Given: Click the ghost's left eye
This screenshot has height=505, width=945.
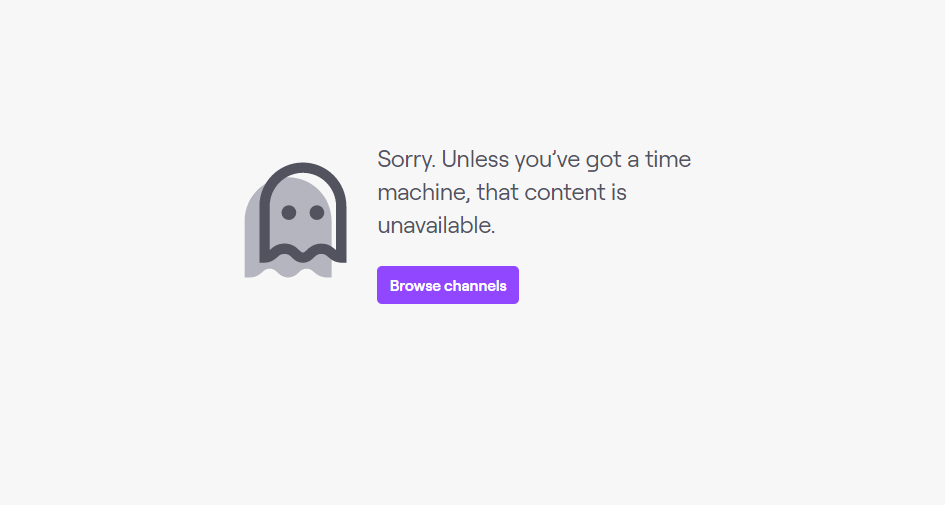Looking at the screenshot, I should coord(289,212).
